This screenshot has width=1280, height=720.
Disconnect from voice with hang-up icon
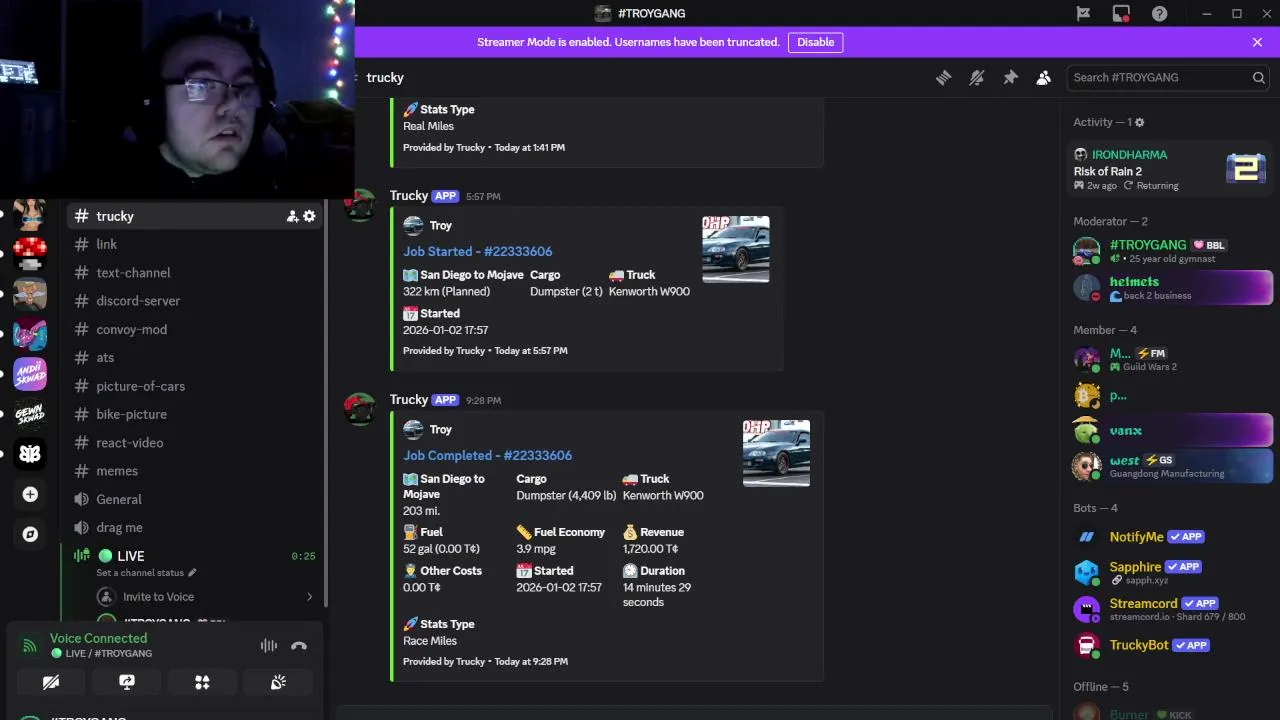click(299, 646)
